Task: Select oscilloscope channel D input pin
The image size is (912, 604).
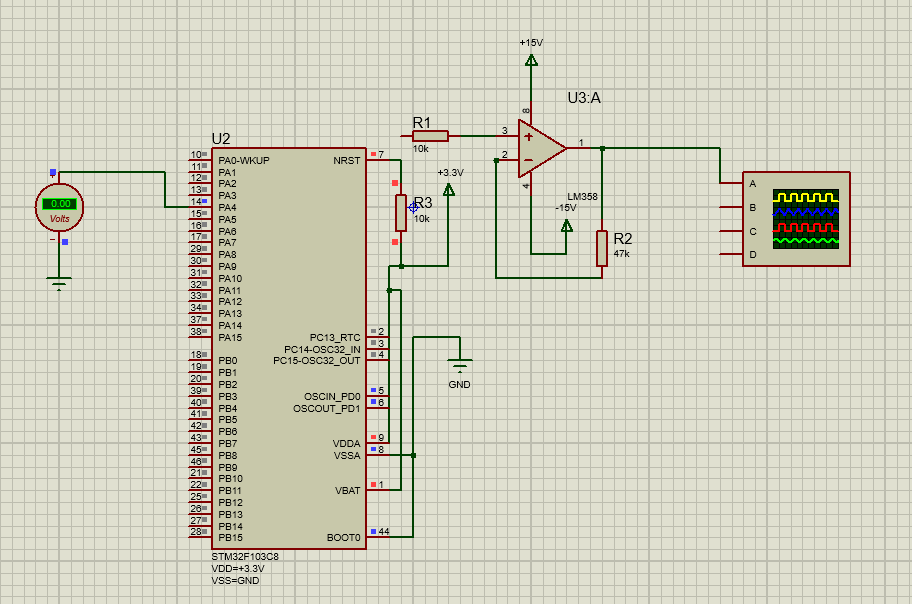Action: 731,256
